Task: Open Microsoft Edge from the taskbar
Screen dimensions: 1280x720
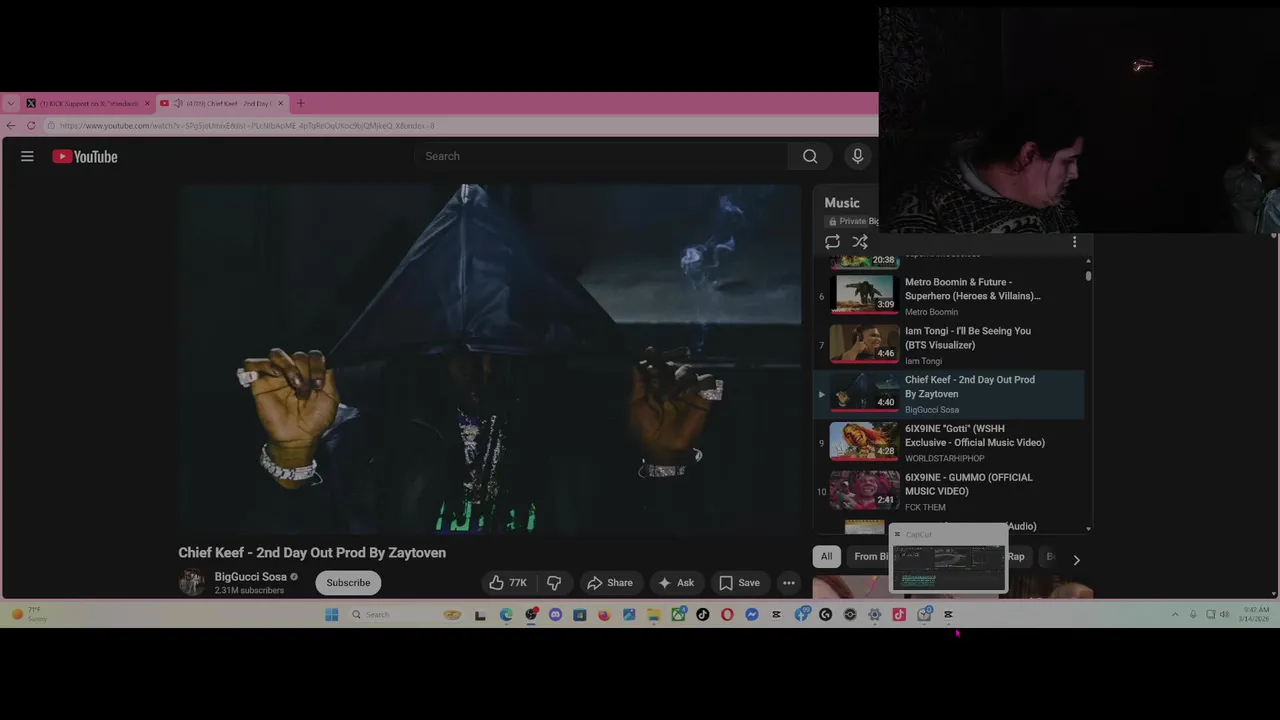Action: coord(506,614)
